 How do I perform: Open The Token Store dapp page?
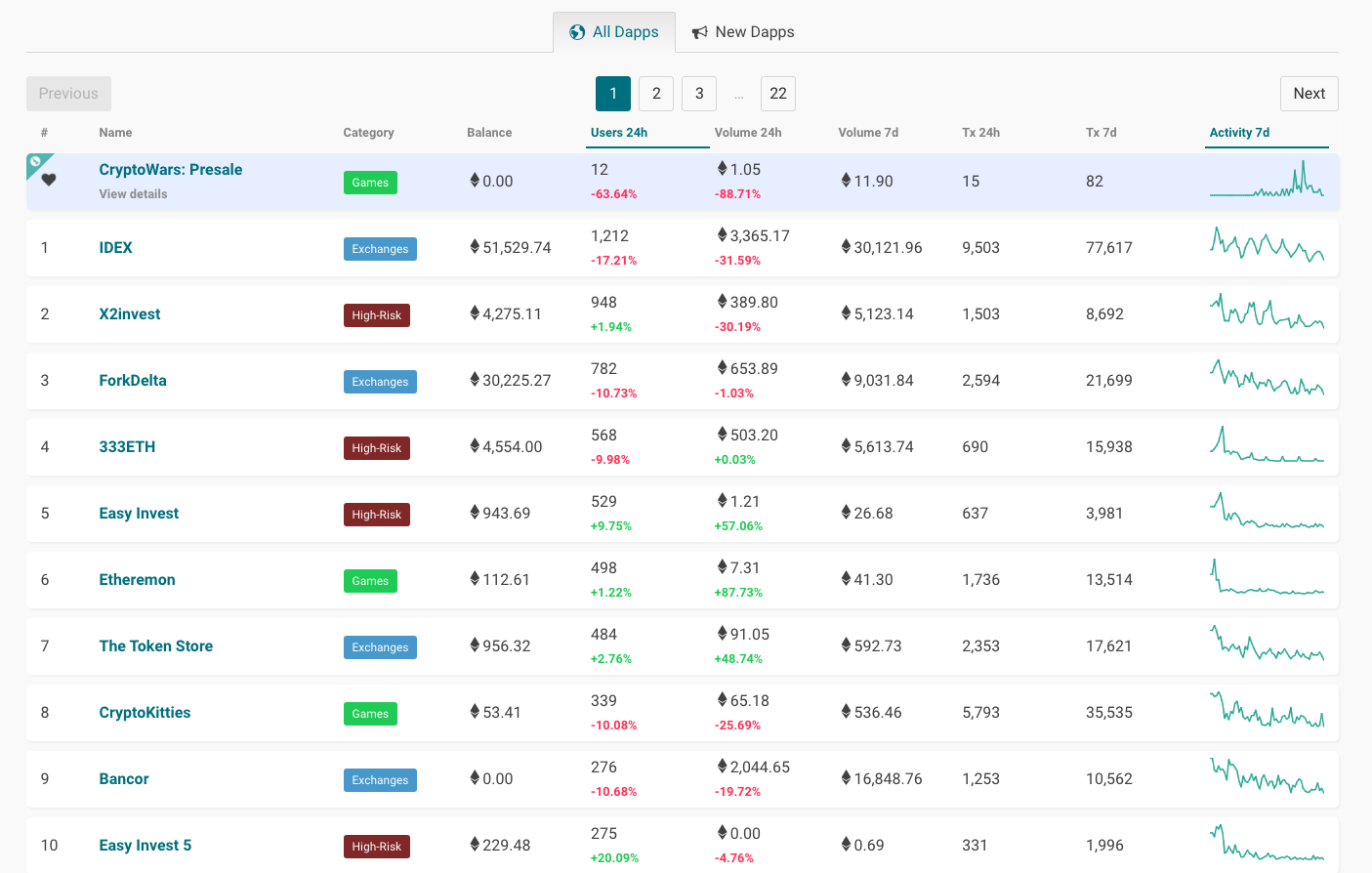pyautogui.click(x=156, y=646)
